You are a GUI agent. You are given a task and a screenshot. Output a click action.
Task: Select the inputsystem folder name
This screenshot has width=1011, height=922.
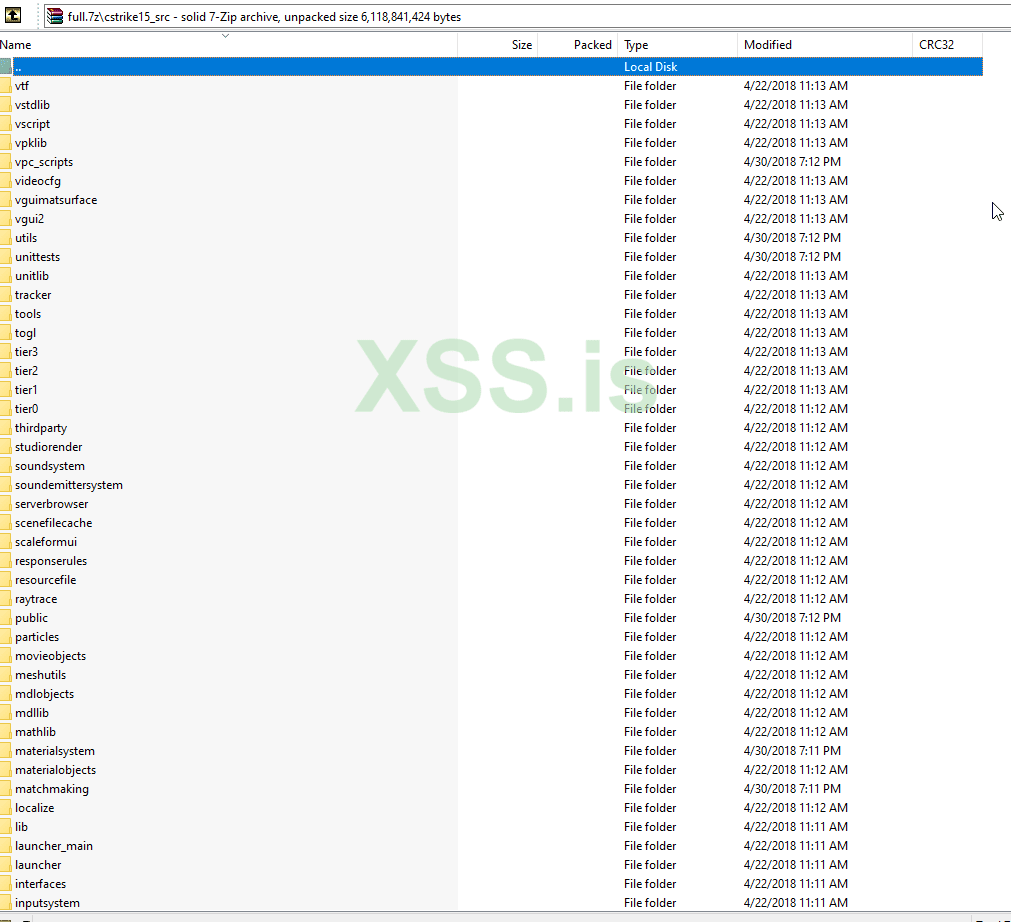click(x=48, y=903)
